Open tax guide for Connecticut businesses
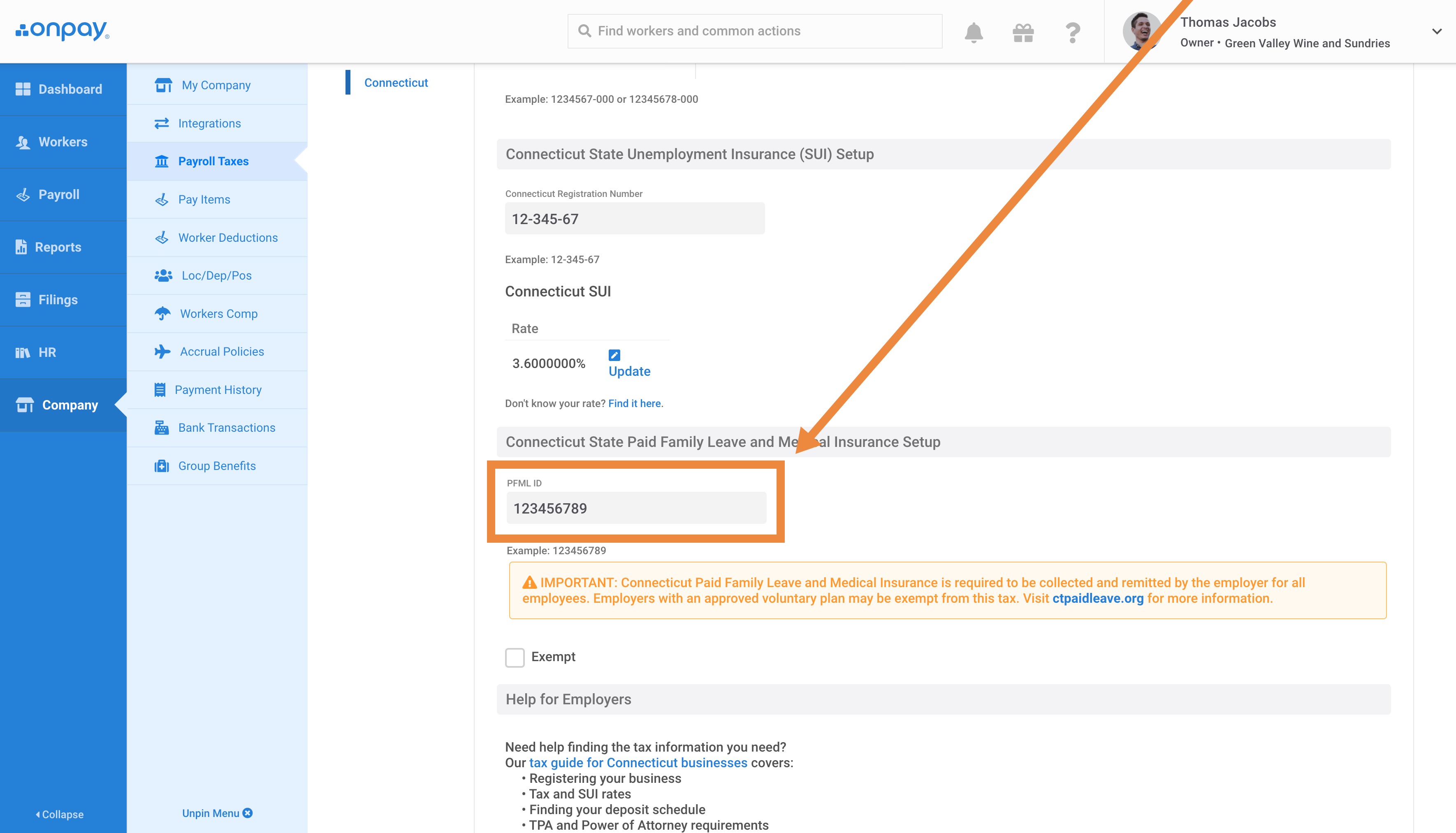Screen dimensions: 1456x833 click(x=638, y=763)
